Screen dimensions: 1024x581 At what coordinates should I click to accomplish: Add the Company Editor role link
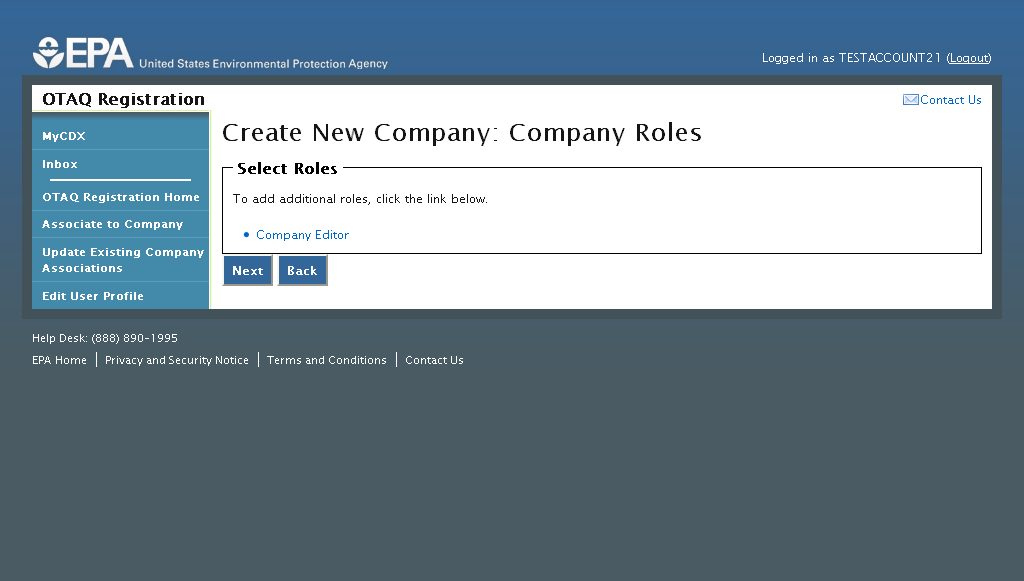point(302,235)
